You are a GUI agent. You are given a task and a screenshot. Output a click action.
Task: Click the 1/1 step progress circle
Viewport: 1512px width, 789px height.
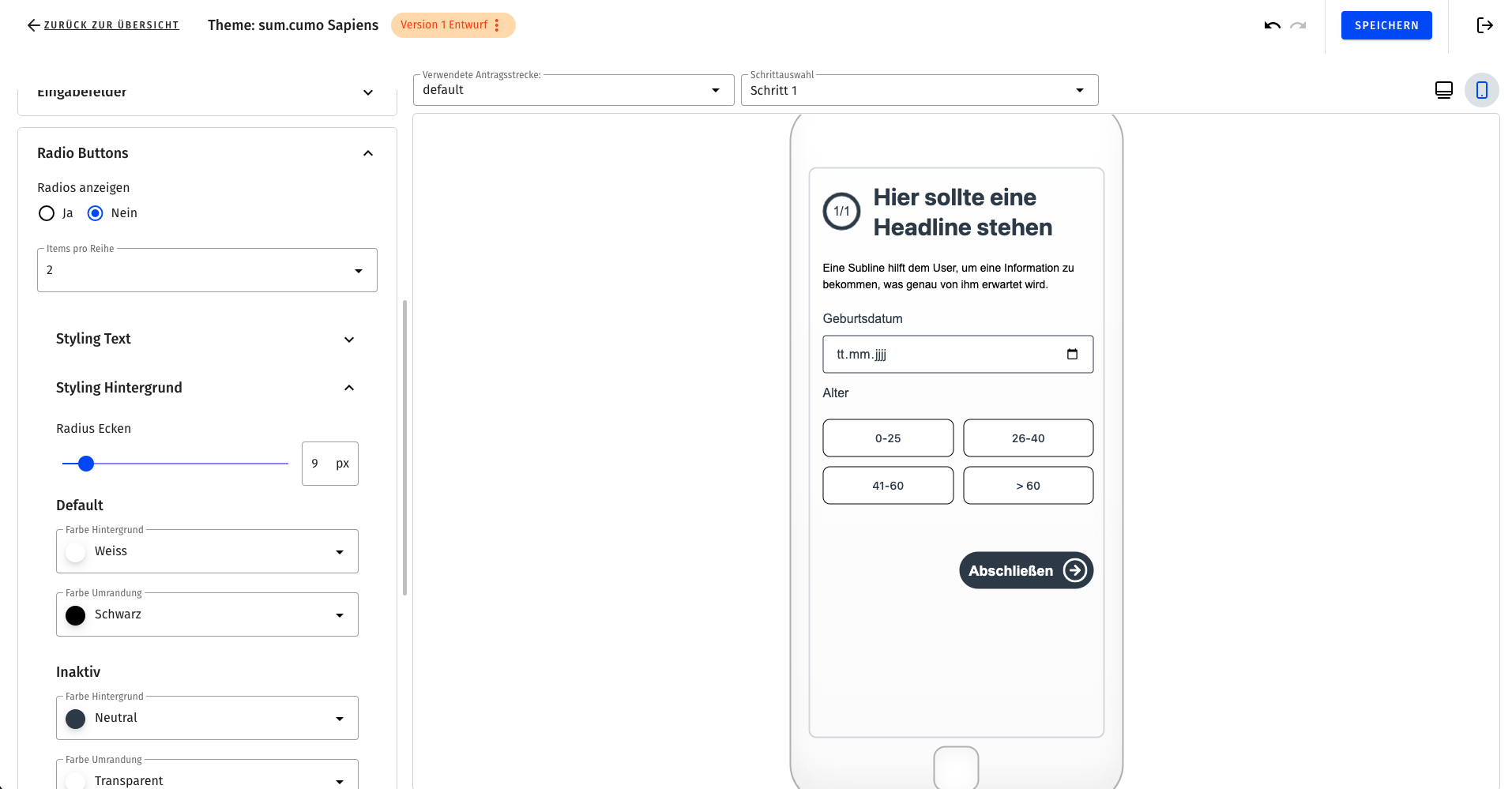(841, 212)
